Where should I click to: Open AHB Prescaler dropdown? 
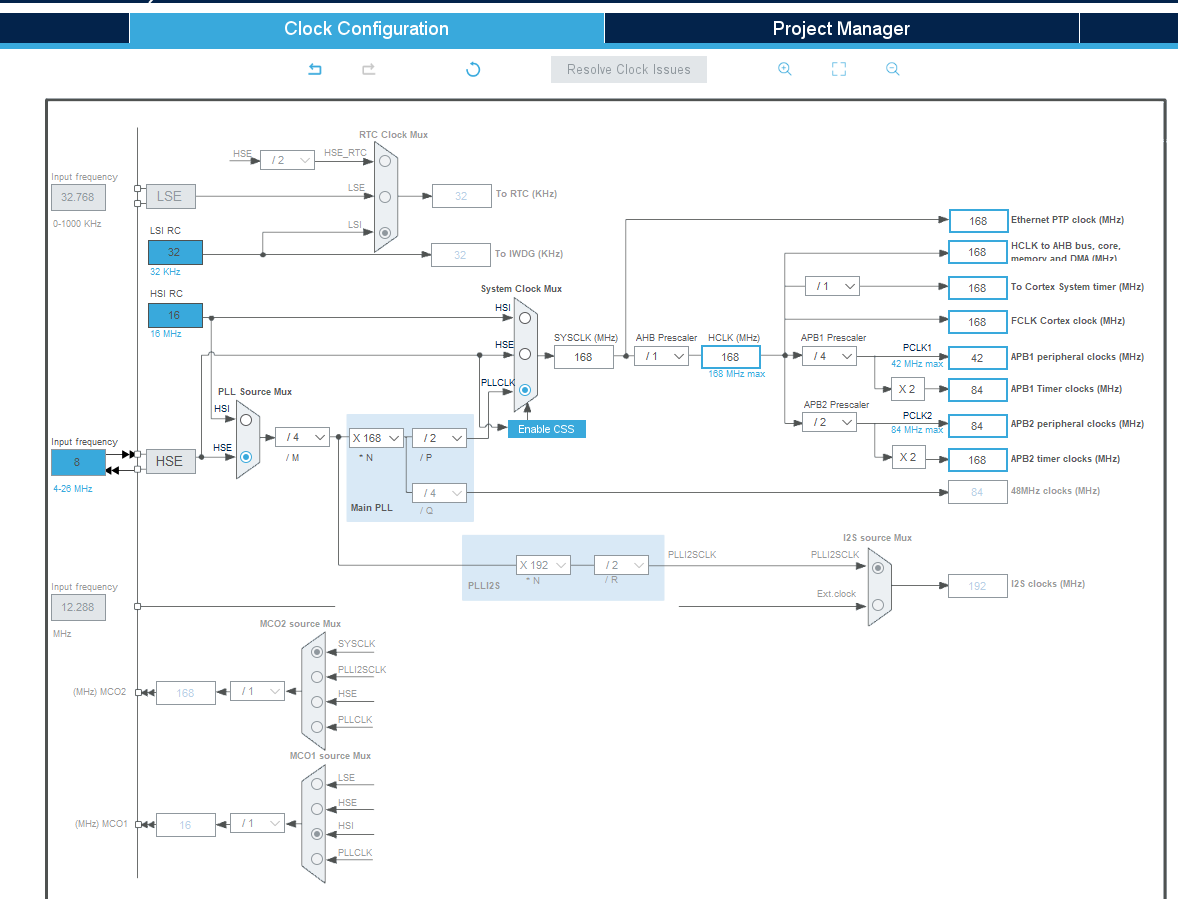coord(661,356)
